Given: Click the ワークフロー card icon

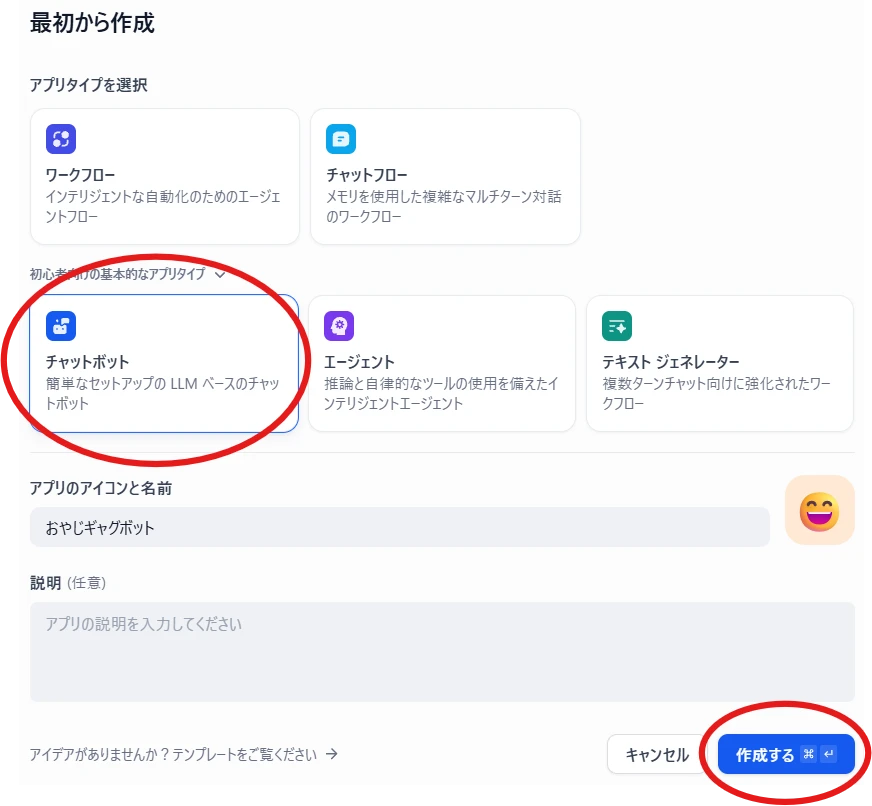Looking at the screenshot, I should (x=61, y=139).
